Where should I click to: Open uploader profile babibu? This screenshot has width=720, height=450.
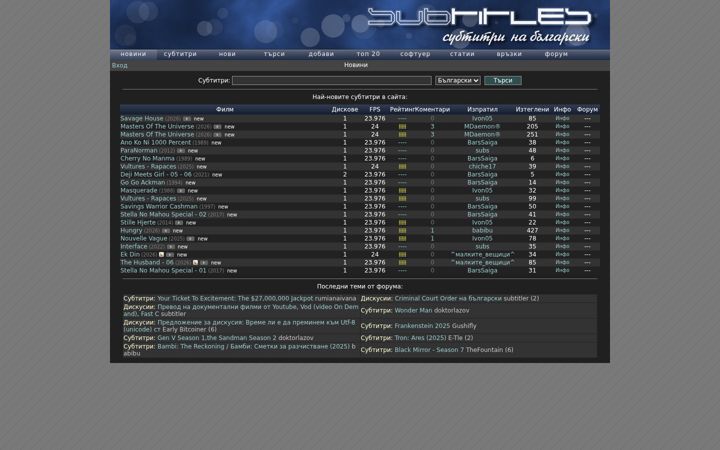[482, 231]
